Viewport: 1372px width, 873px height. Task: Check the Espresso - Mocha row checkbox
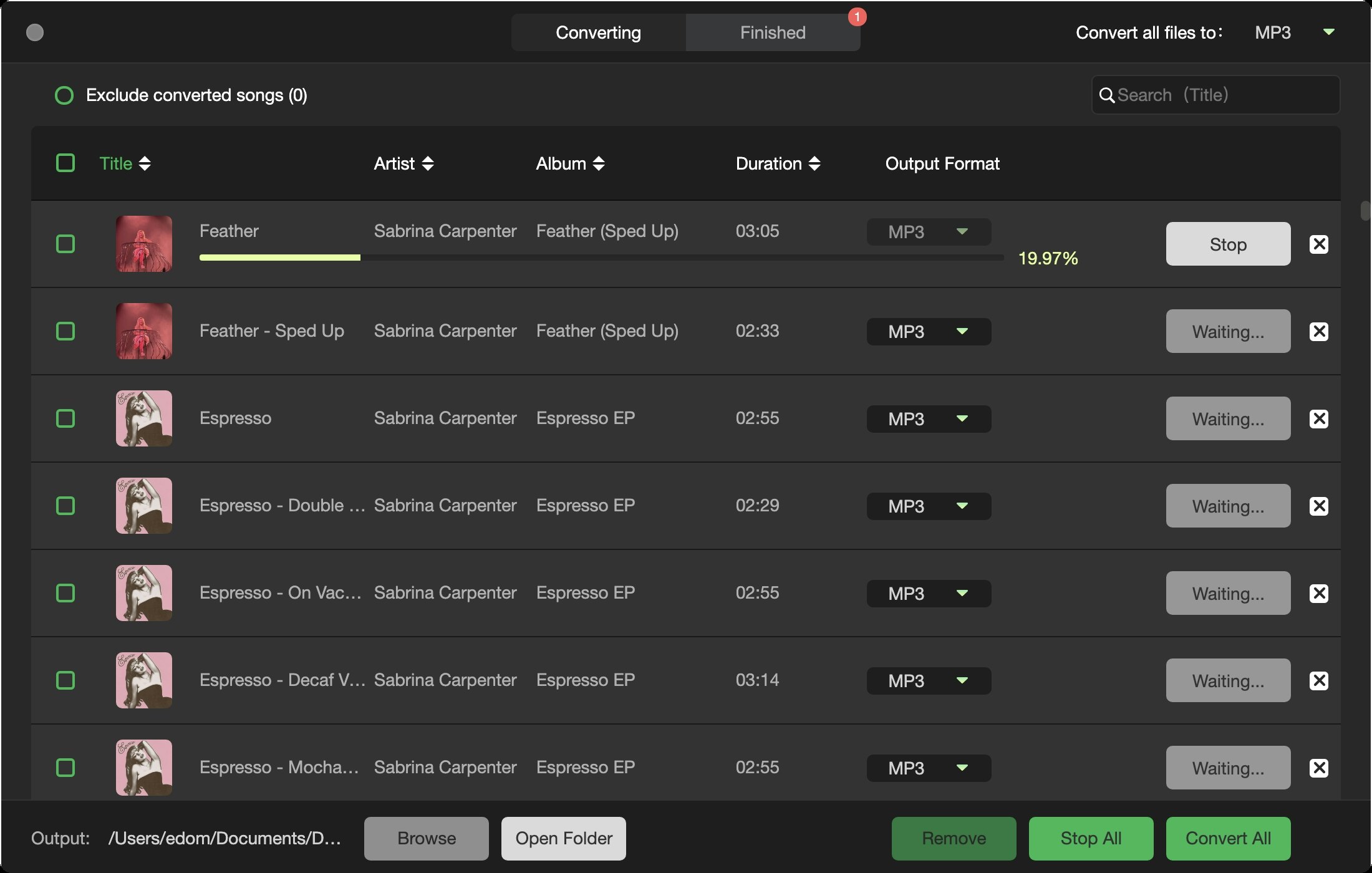(x=65, y=768)
